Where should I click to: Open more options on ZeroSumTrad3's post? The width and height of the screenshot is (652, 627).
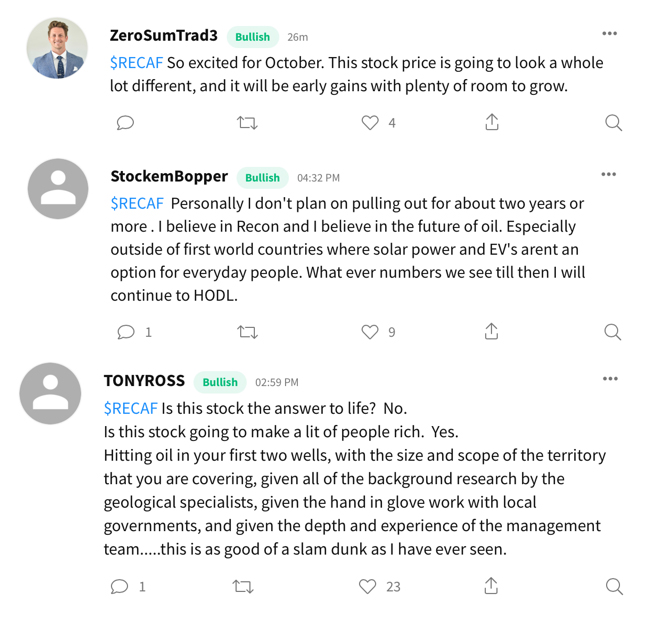tap(609, 34)
